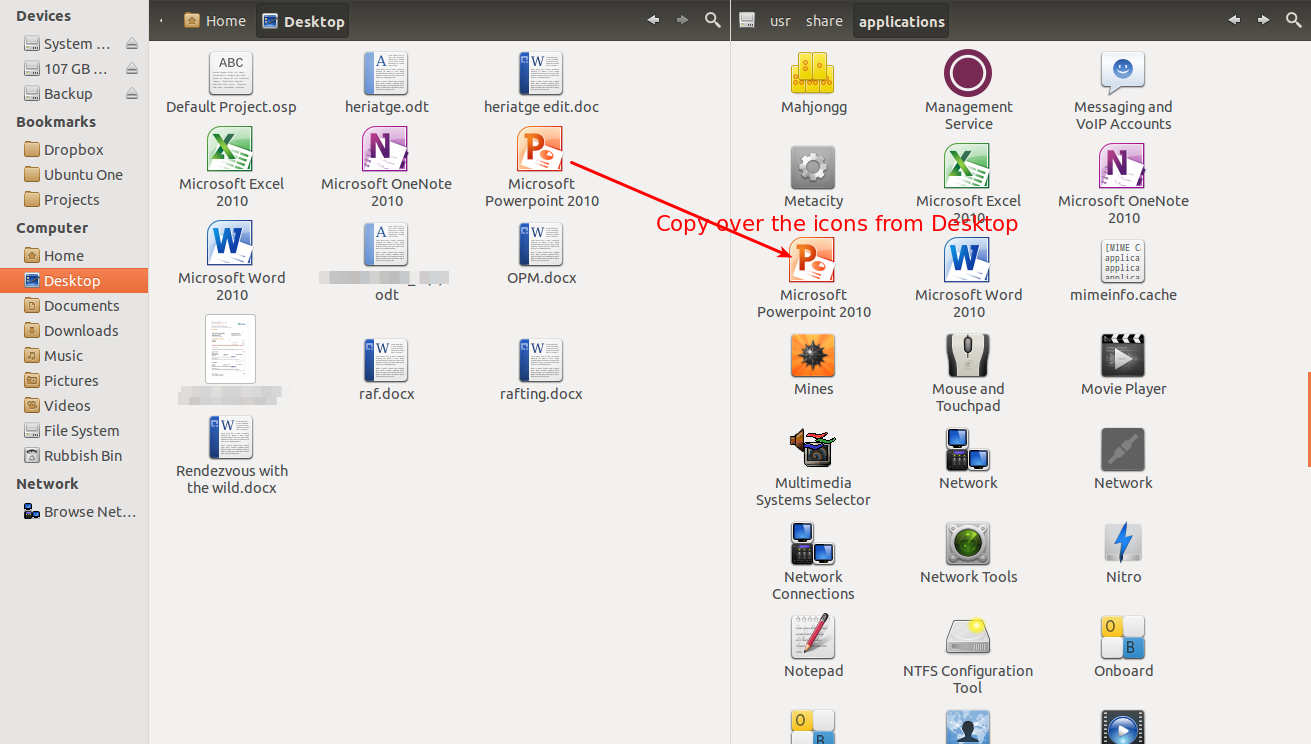Open Rubbish Bin in sidebar
The width and height of the screenshot is (1311, 744).
pyautogui.click(x=74, y=455)
